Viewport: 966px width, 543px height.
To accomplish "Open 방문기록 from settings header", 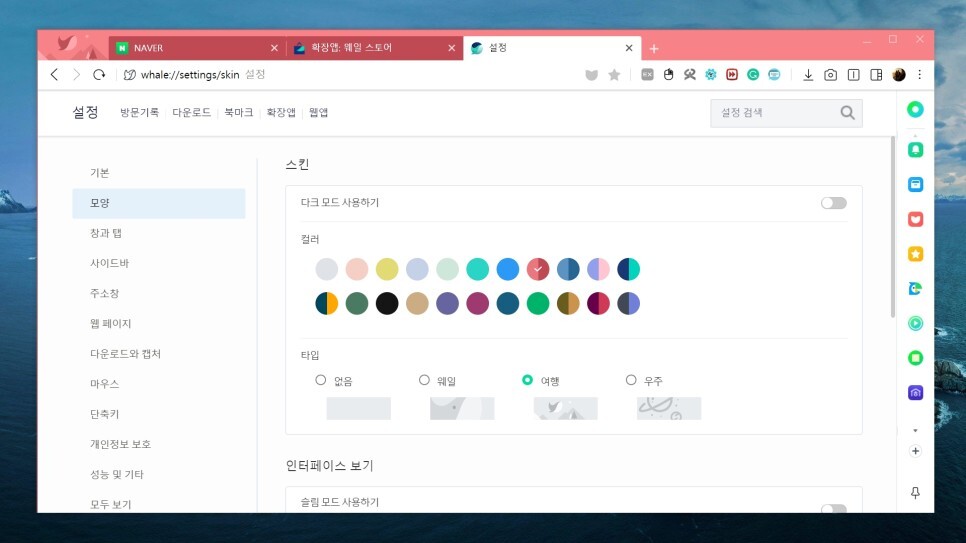I will 139,112.
